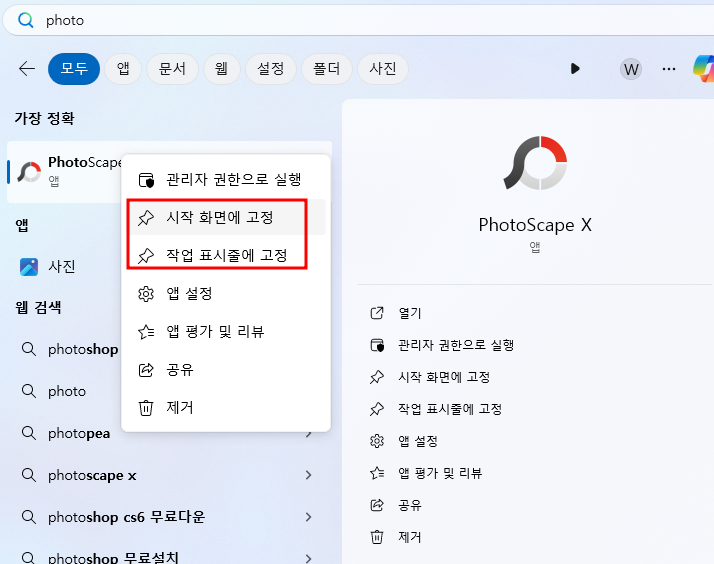
Task: Choose 앱 설정 in context menu
Action: pos(226,293)
